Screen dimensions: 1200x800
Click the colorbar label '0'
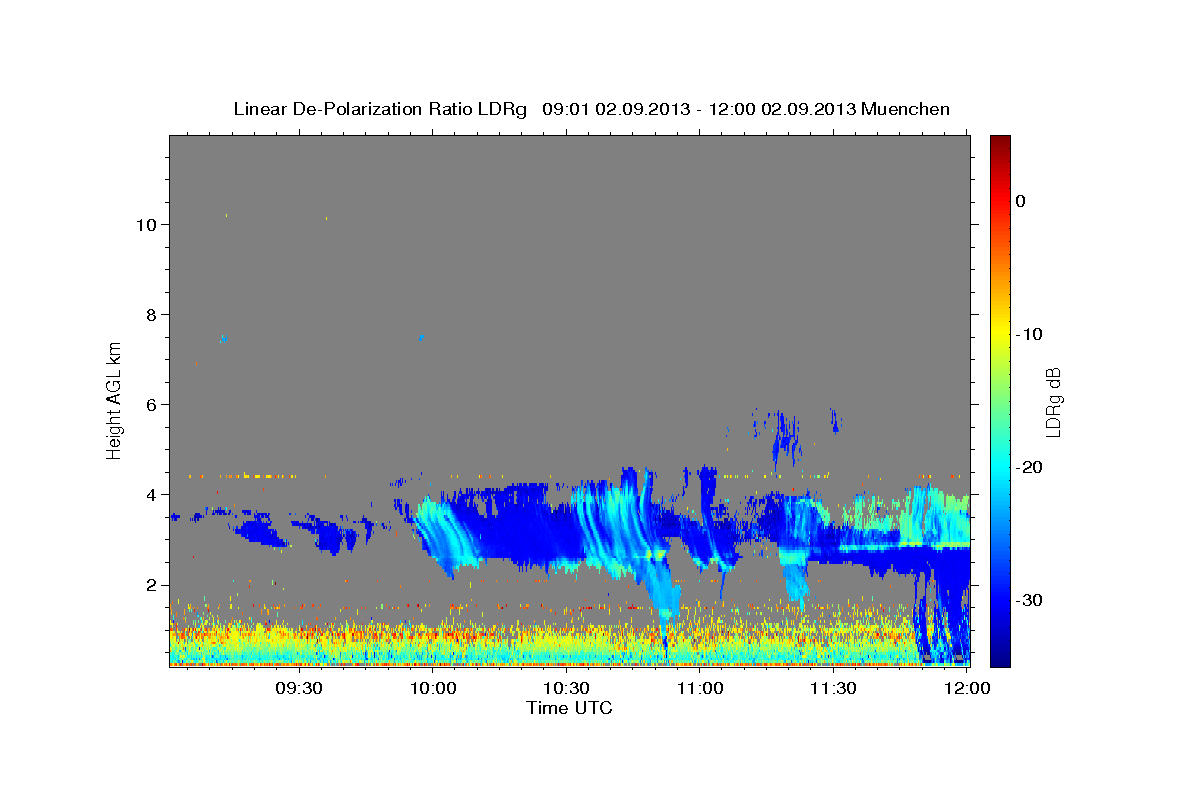(1021, 201)
